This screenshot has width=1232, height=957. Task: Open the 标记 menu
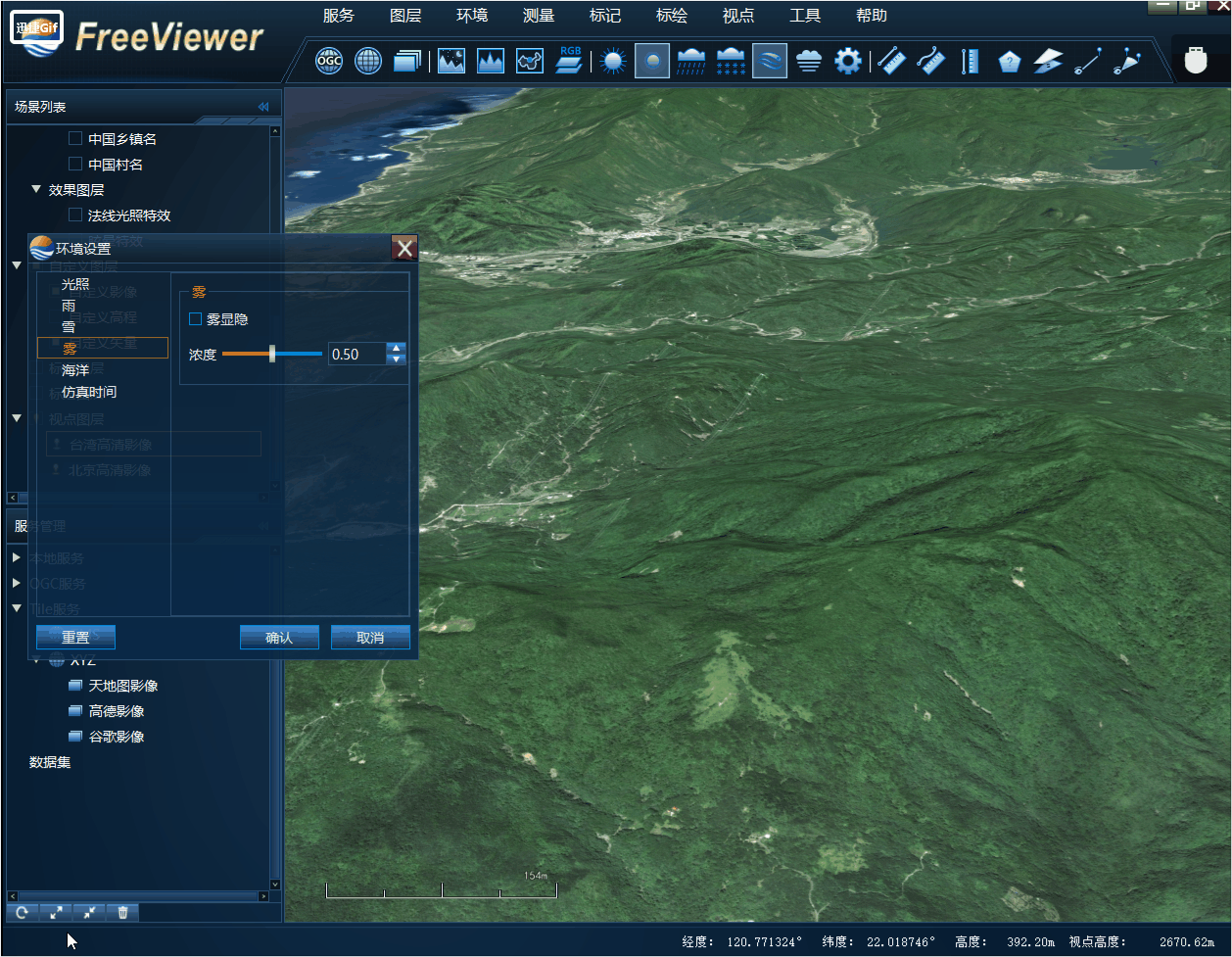point(605,16)
